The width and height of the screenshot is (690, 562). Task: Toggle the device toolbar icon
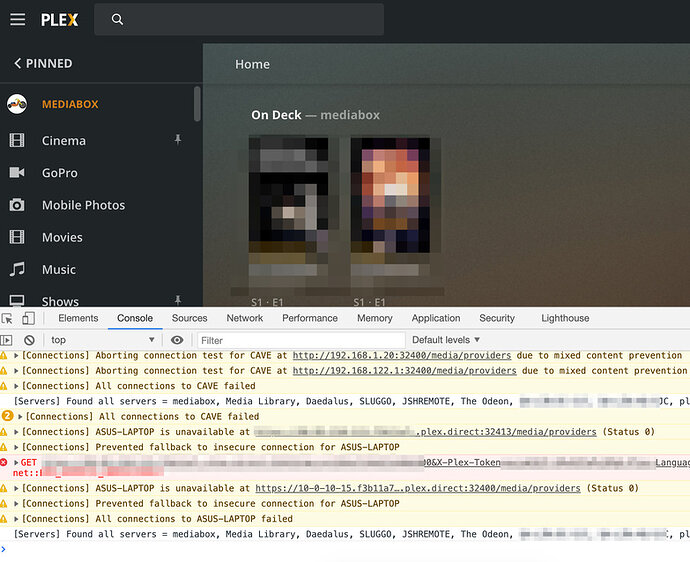tap(29, 318)
